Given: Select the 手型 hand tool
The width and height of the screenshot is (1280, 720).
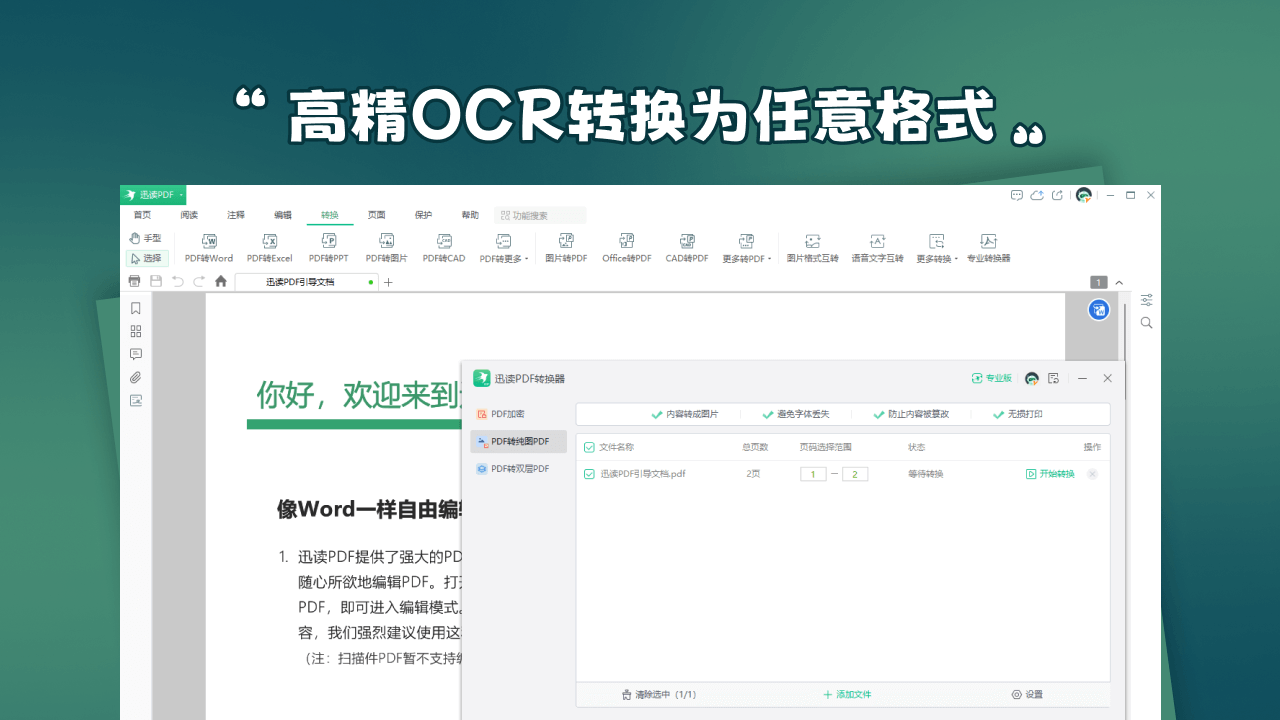Looking at the screenshot, I should tap(146, 238).
